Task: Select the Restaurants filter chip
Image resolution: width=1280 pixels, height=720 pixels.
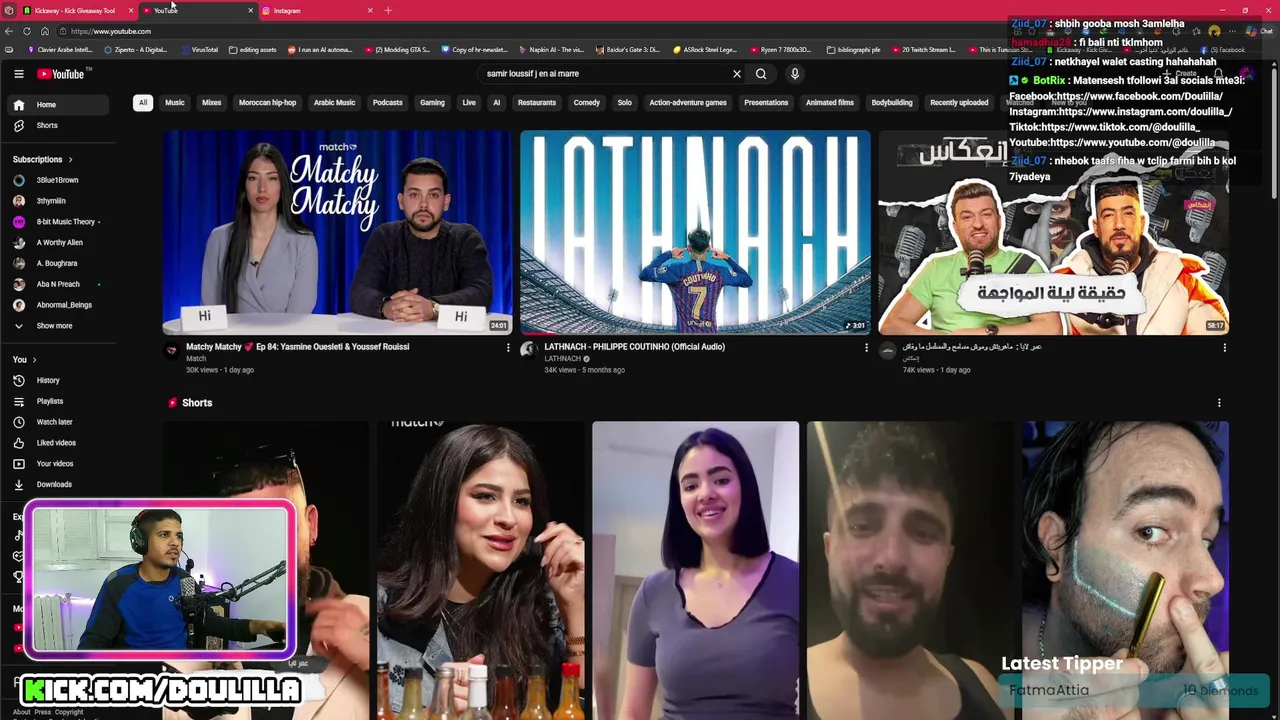Action: click(x=537, y=102)
